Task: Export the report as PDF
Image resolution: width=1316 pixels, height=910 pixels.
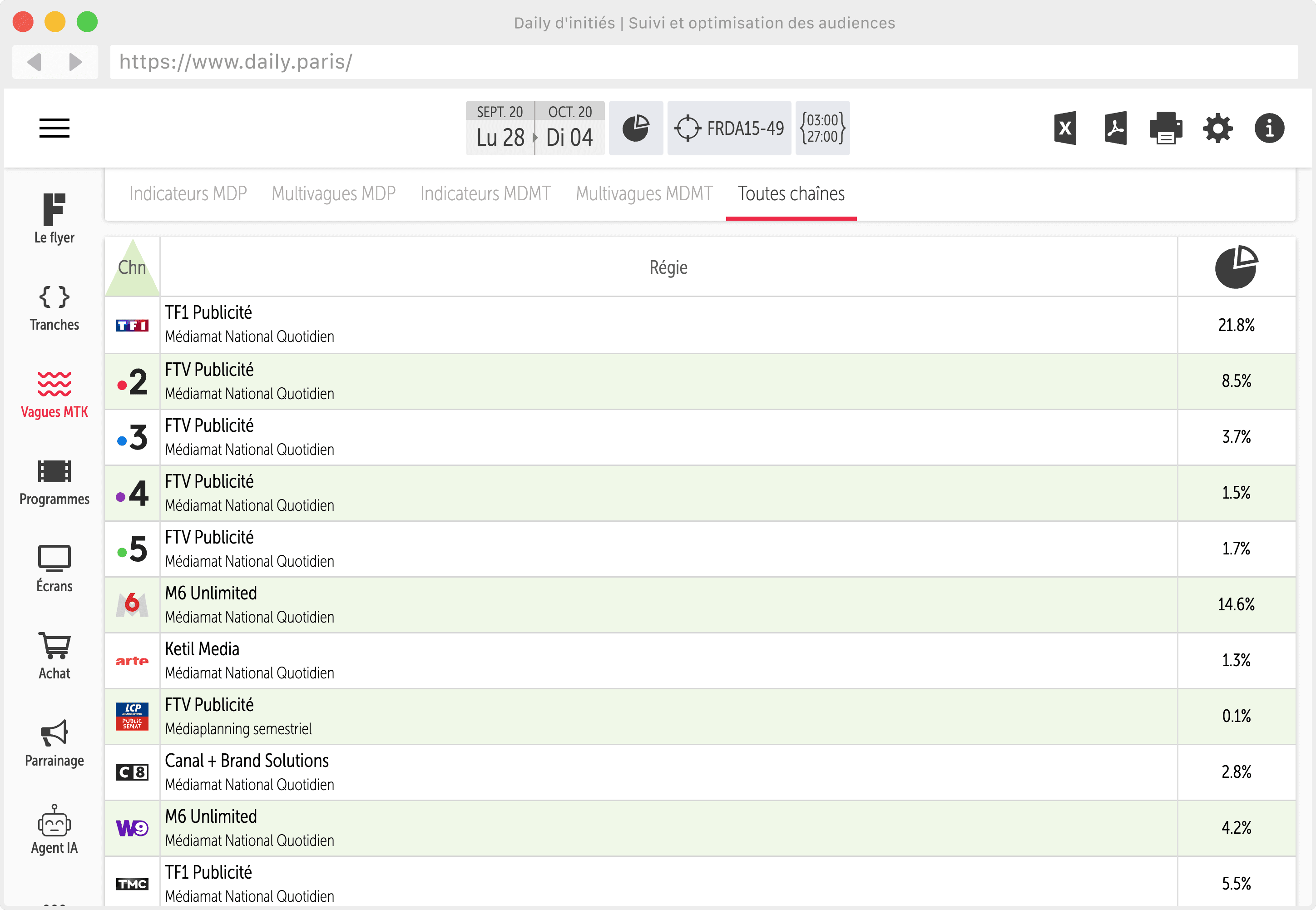Action: point(1115,128)
